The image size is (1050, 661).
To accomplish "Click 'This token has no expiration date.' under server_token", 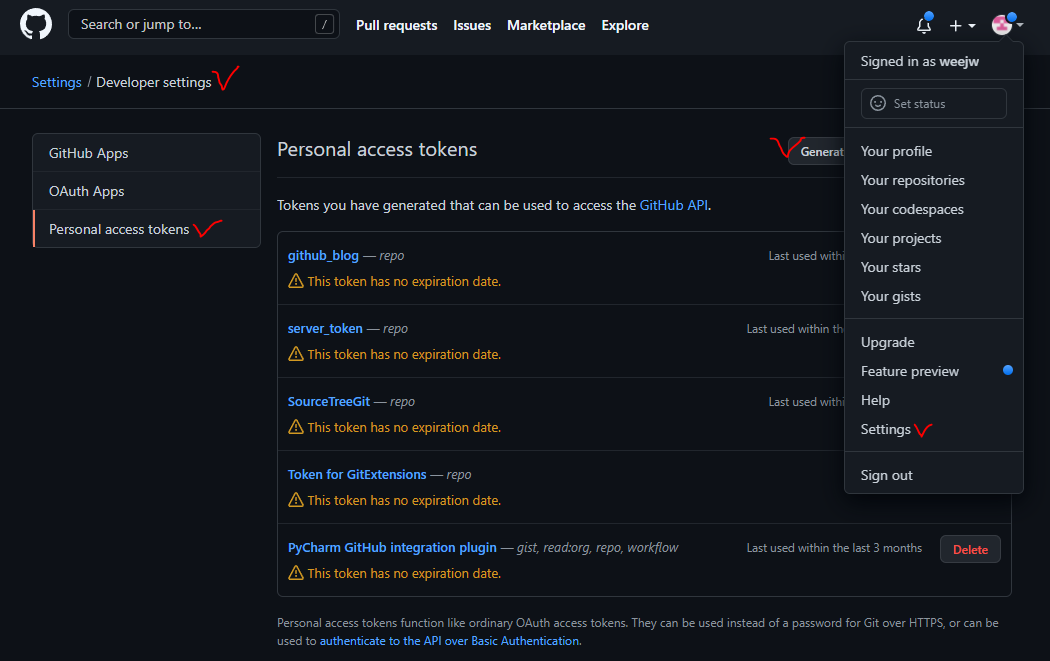I will pos(404,354).
